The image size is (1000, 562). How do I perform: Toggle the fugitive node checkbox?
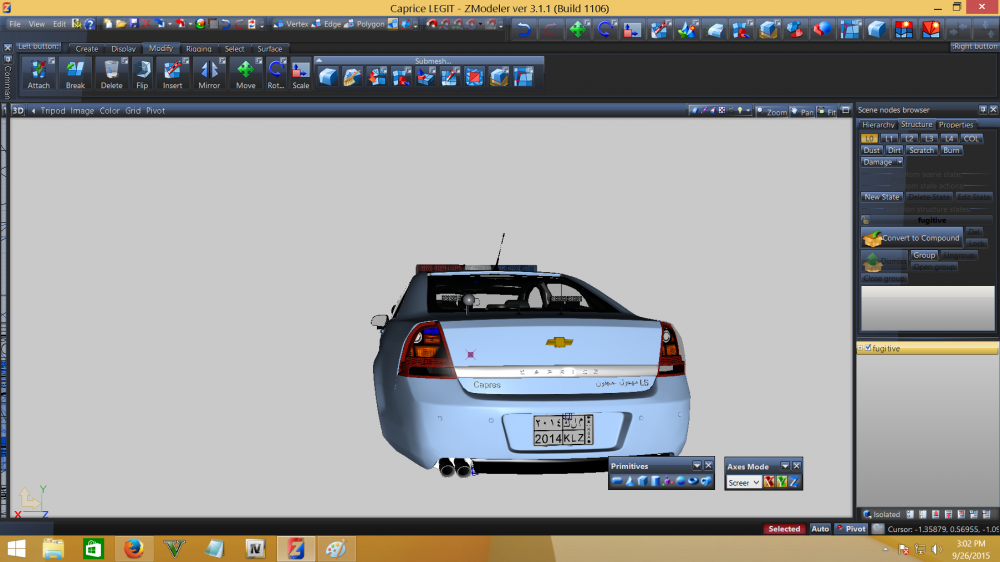click(x=868, y=348)
